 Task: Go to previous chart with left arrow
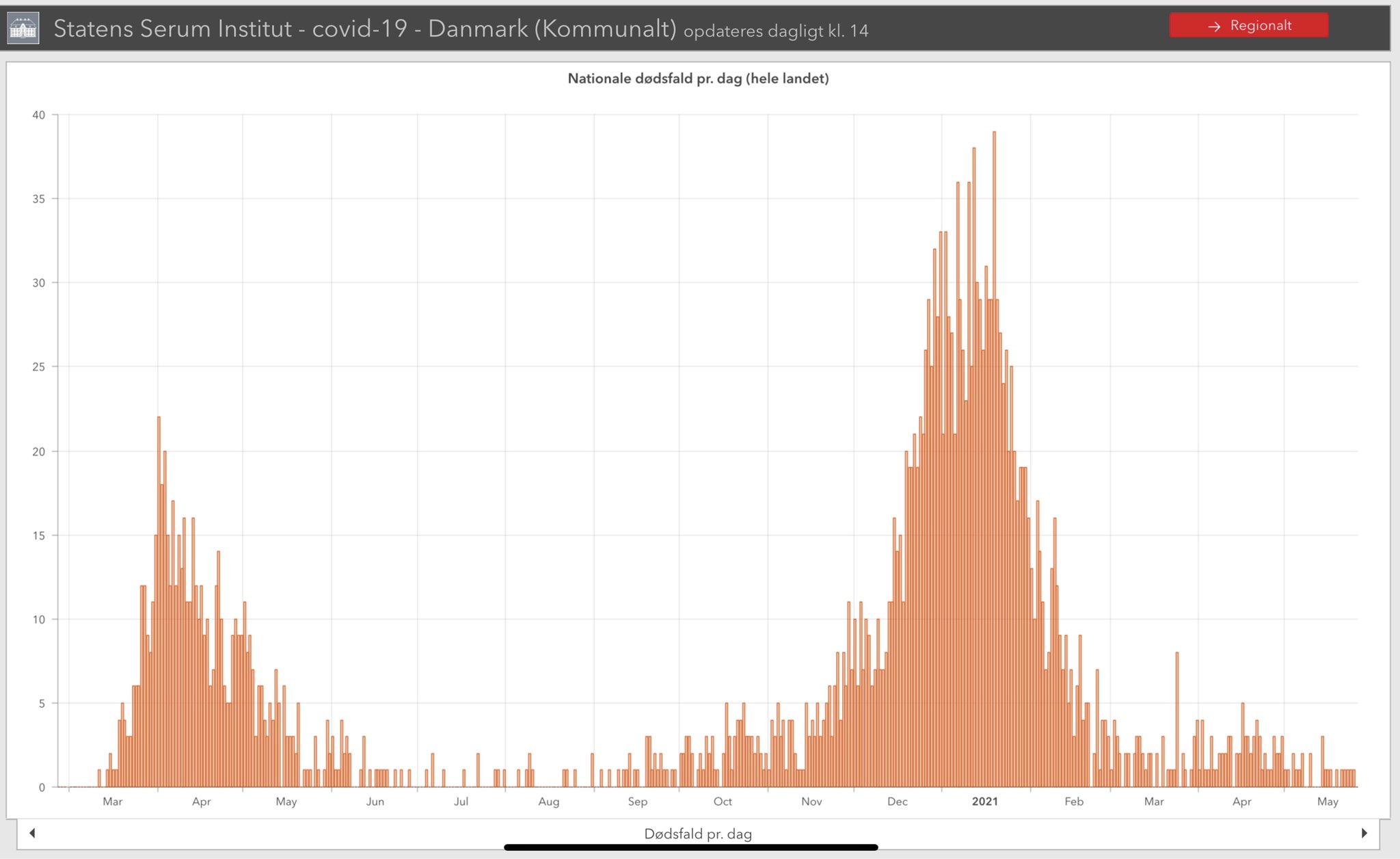click(32, 833)
